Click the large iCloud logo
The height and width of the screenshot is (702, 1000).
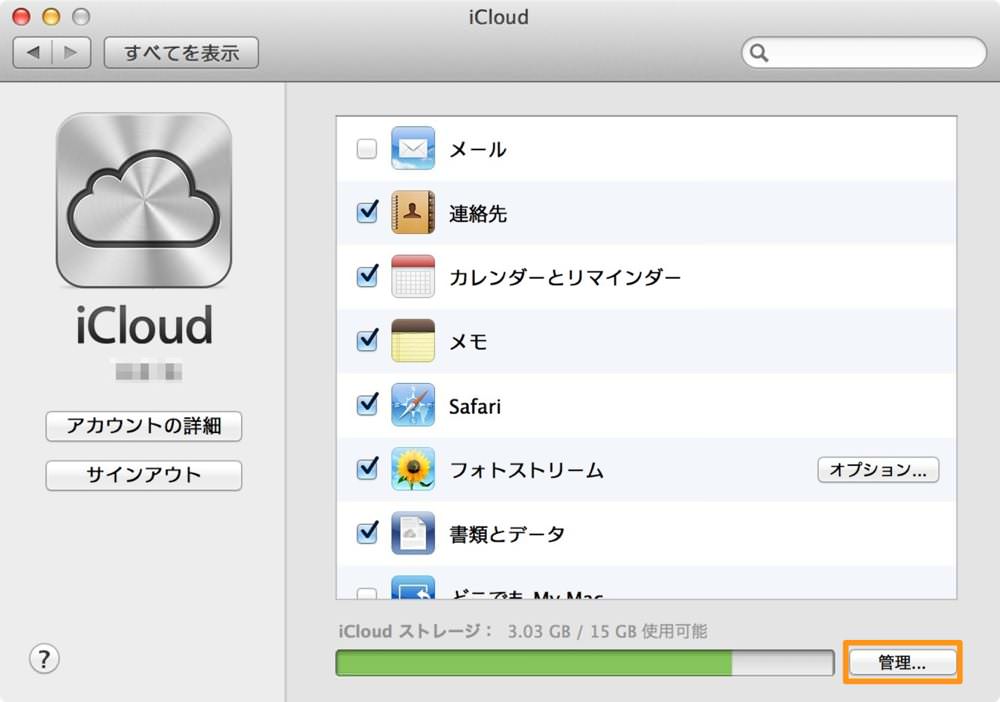pyautogui.click(x=144, y=201)
